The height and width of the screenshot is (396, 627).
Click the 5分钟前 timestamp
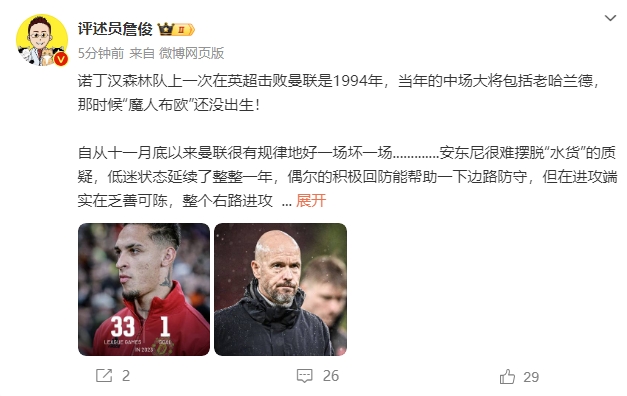(101, 53)
